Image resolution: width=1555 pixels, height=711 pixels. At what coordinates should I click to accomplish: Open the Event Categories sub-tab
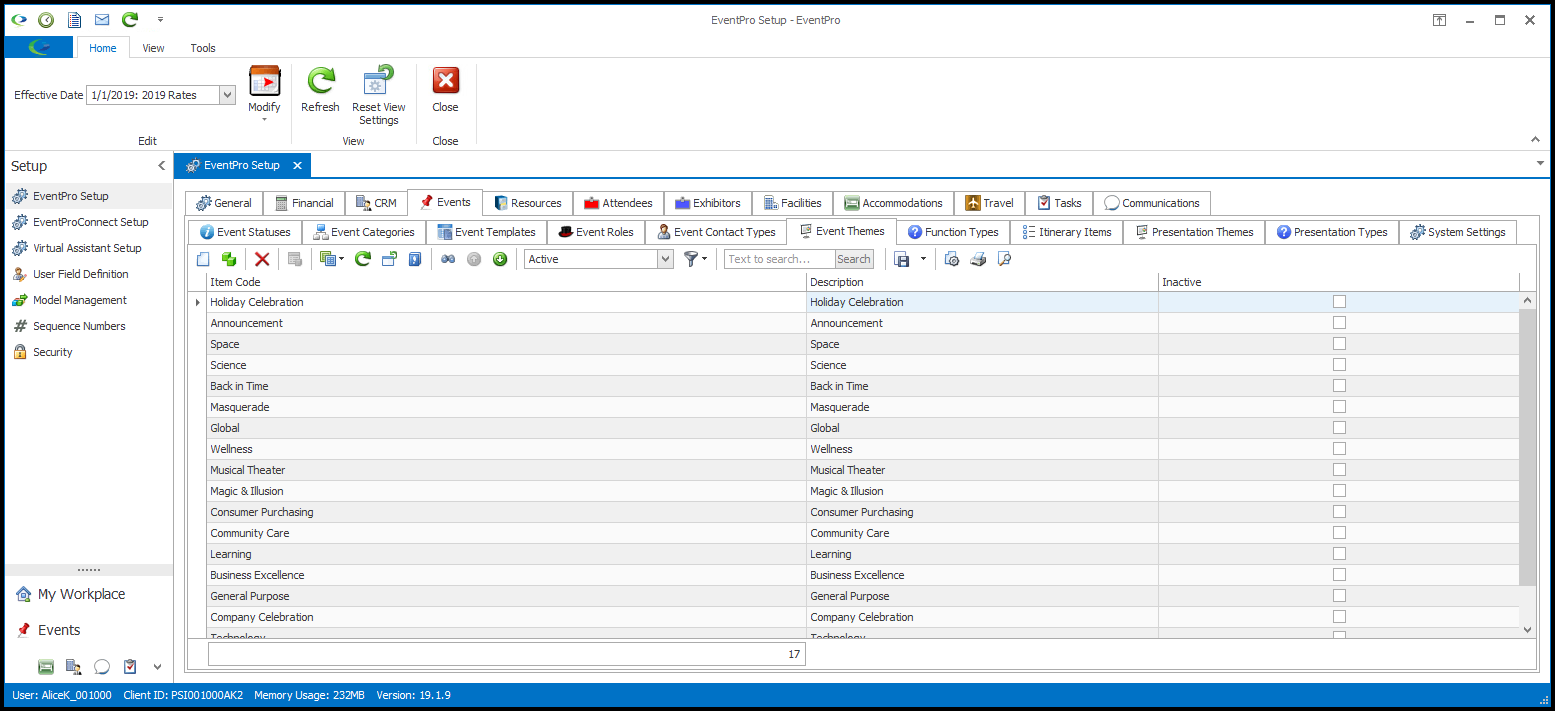(363, 232)
